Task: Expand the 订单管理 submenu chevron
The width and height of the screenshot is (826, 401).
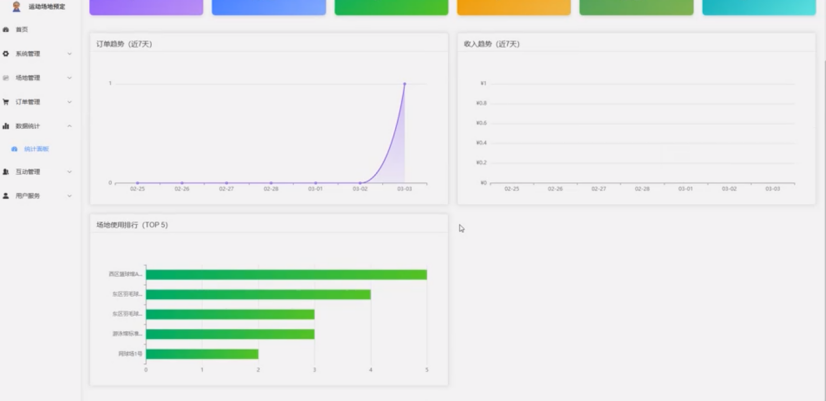Action: [x=70, y=102]
